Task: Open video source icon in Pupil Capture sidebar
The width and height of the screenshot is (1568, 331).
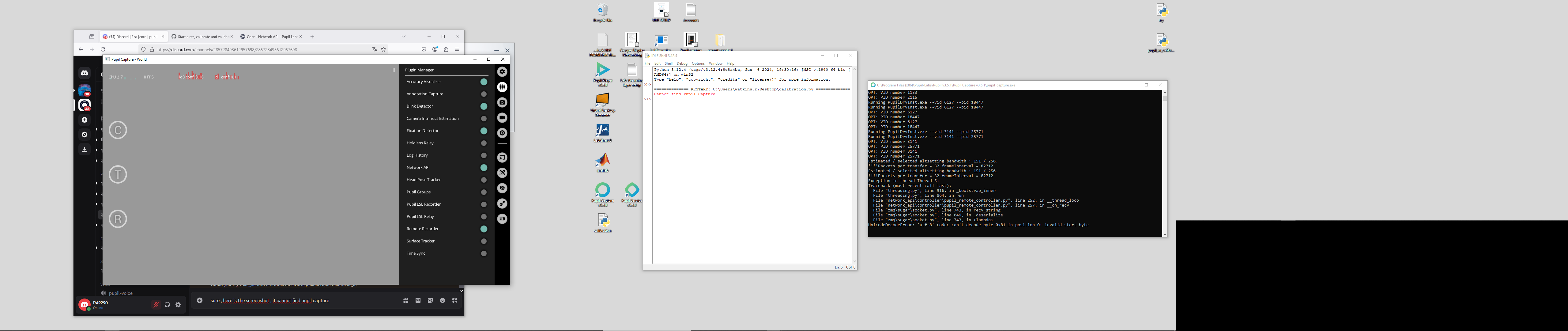Action: tap(502, 118)
